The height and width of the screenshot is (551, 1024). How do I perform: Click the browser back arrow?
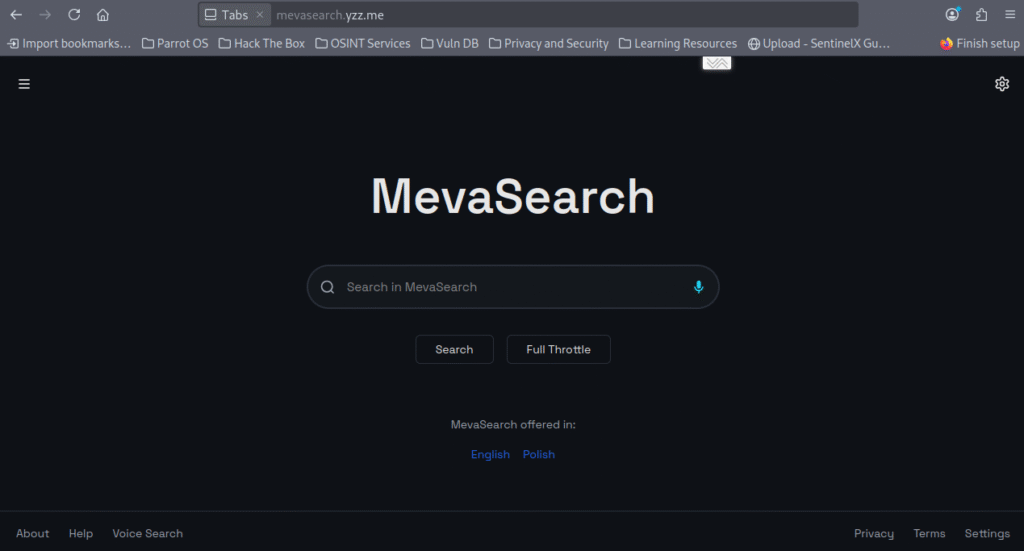pyautogui.click(x=16, y=15)
